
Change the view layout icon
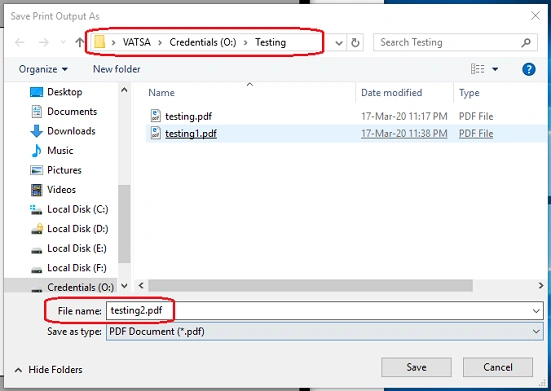[478, 69]
